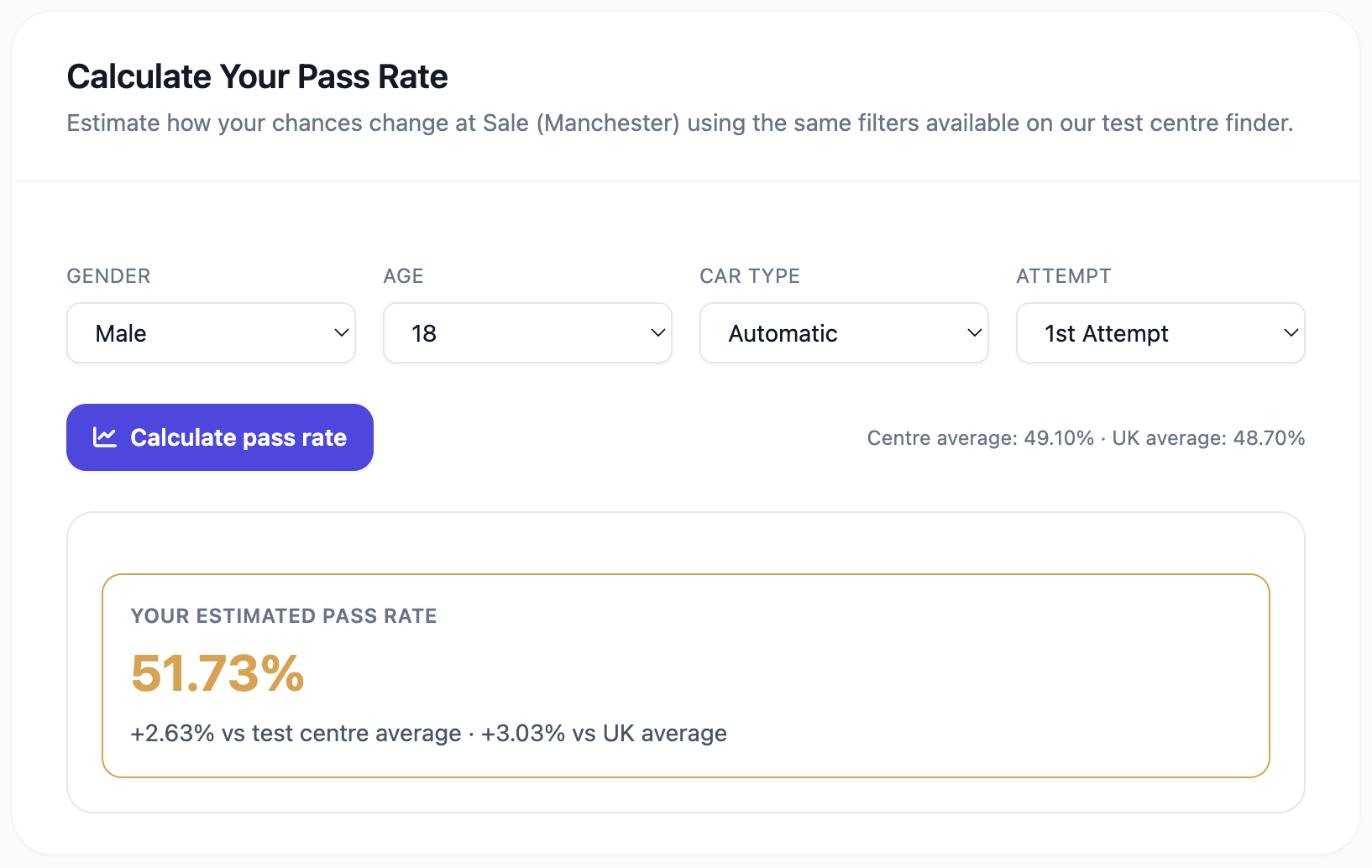
Task: Click the YOUR ESTIMATED PASS RATE label
Action: (284, 615)
